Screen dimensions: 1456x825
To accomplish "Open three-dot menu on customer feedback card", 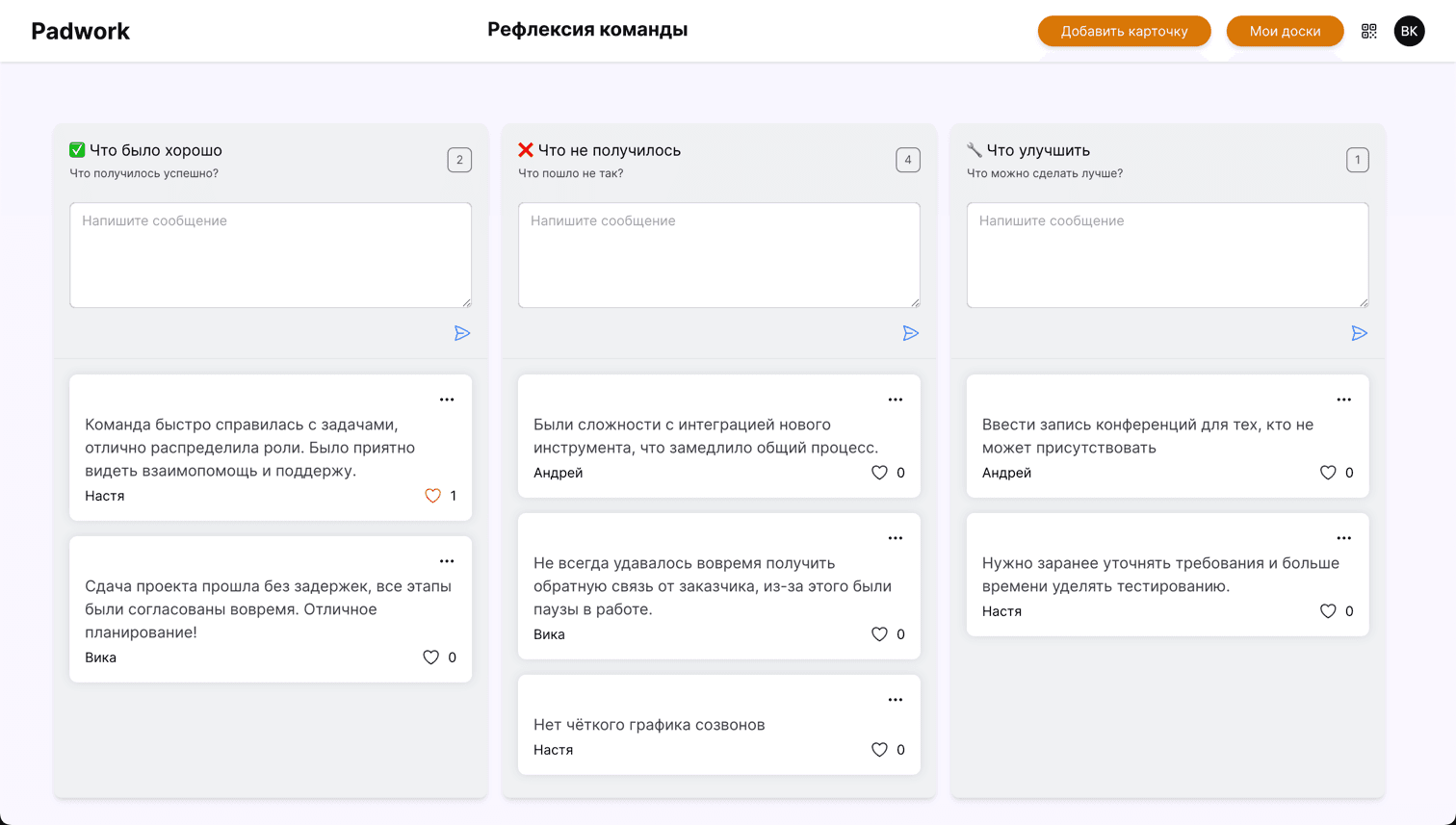I will [896, 538].
